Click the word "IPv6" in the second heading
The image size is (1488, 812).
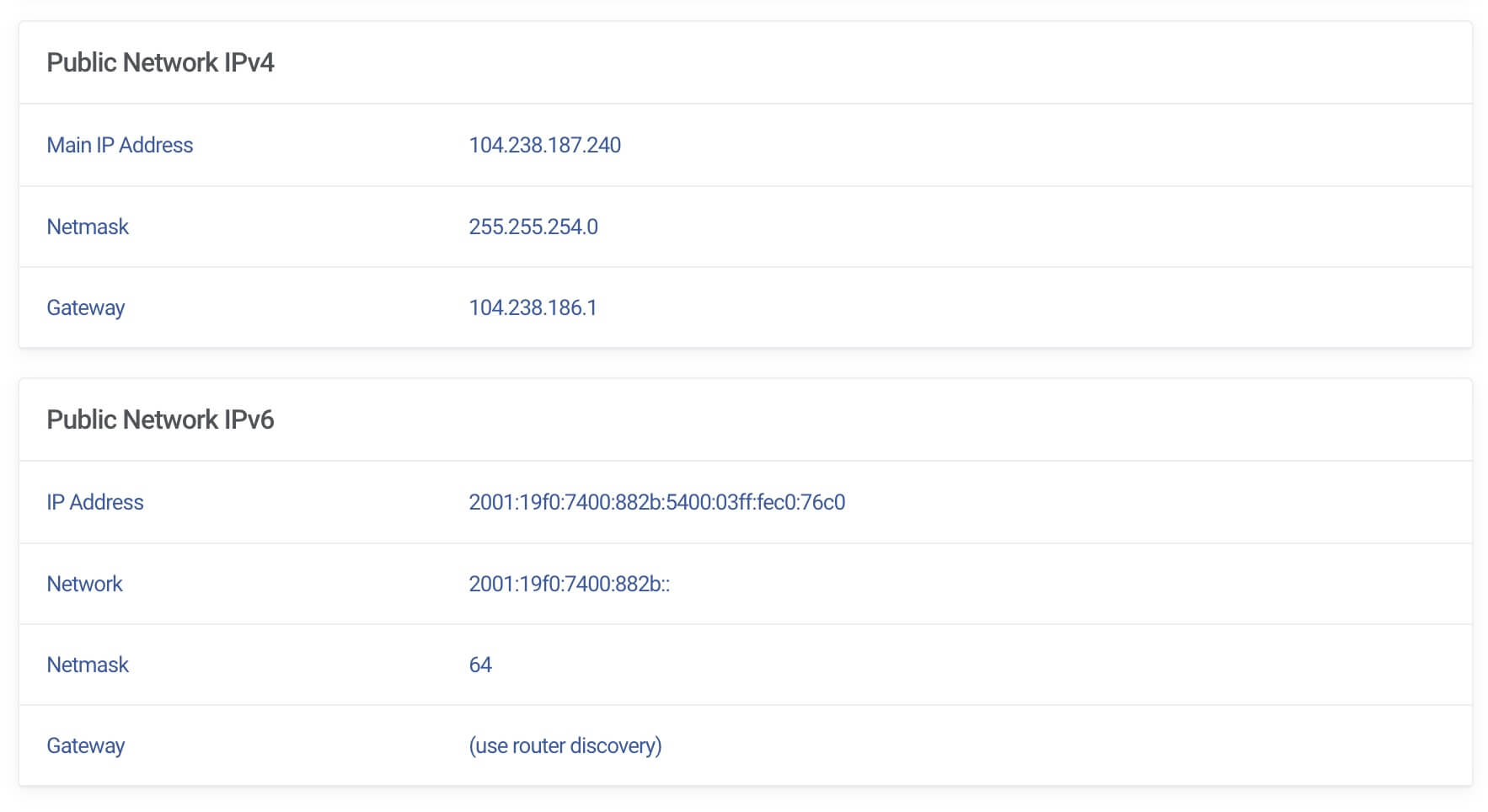click(x=249, y=420)
